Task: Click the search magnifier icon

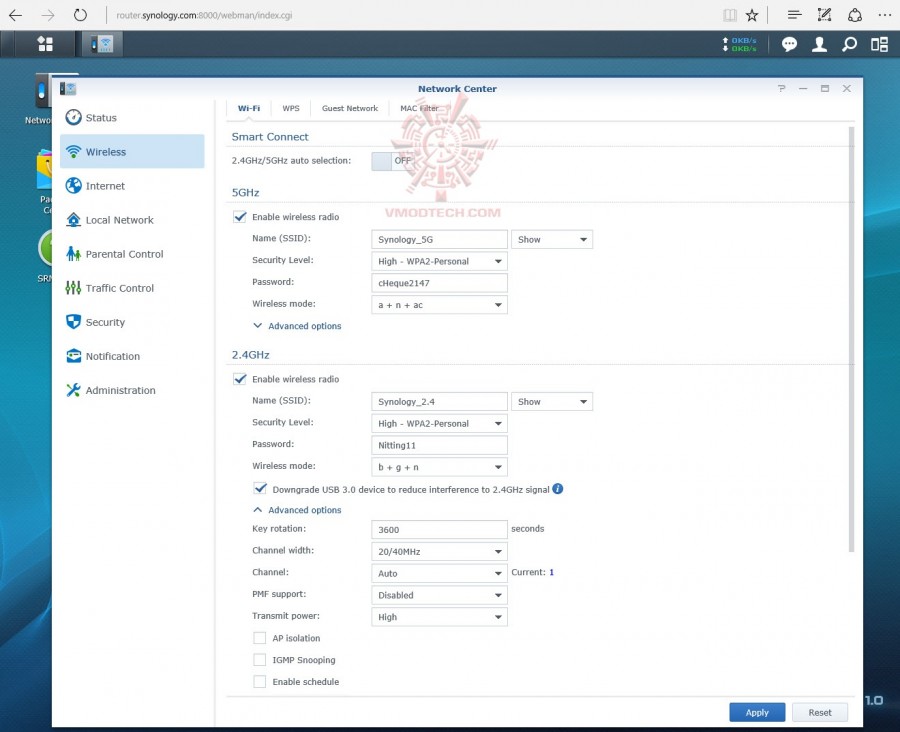Action: tap(849, 44)
